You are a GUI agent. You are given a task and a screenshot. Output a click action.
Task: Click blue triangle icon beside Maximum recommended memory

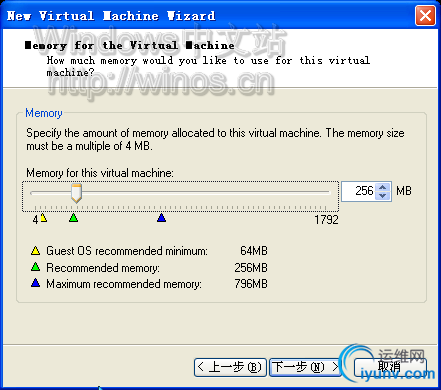pos(35,283)
